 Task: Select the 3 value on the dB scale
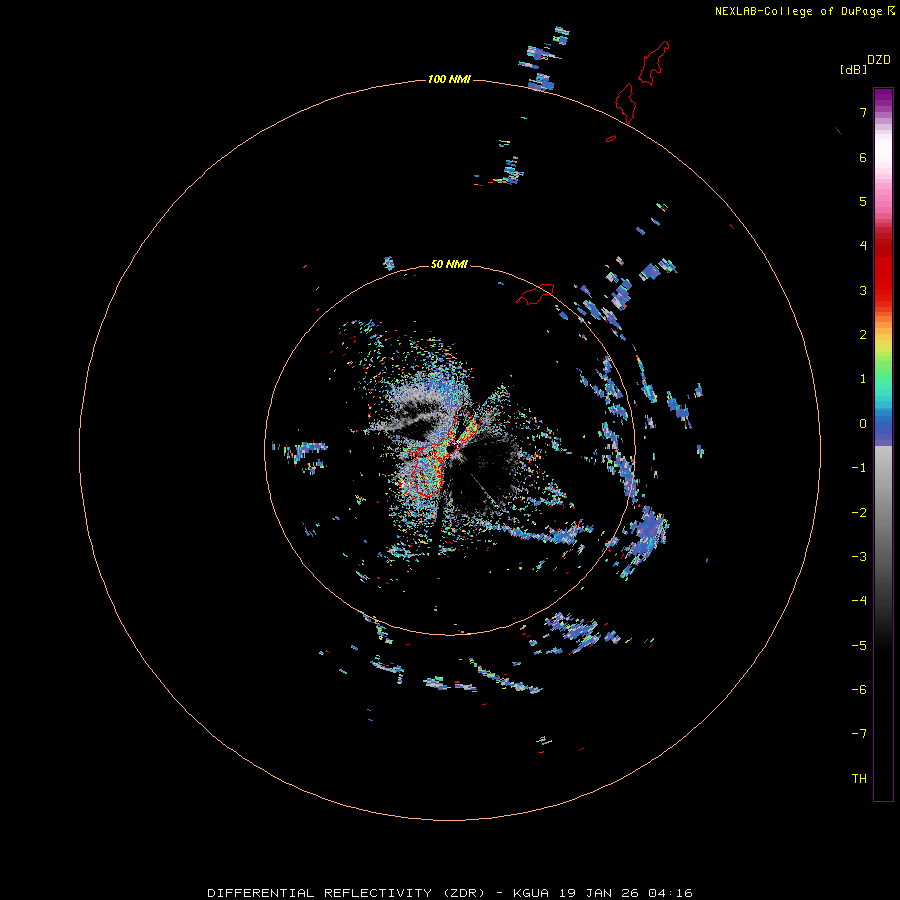click(863, 290)
